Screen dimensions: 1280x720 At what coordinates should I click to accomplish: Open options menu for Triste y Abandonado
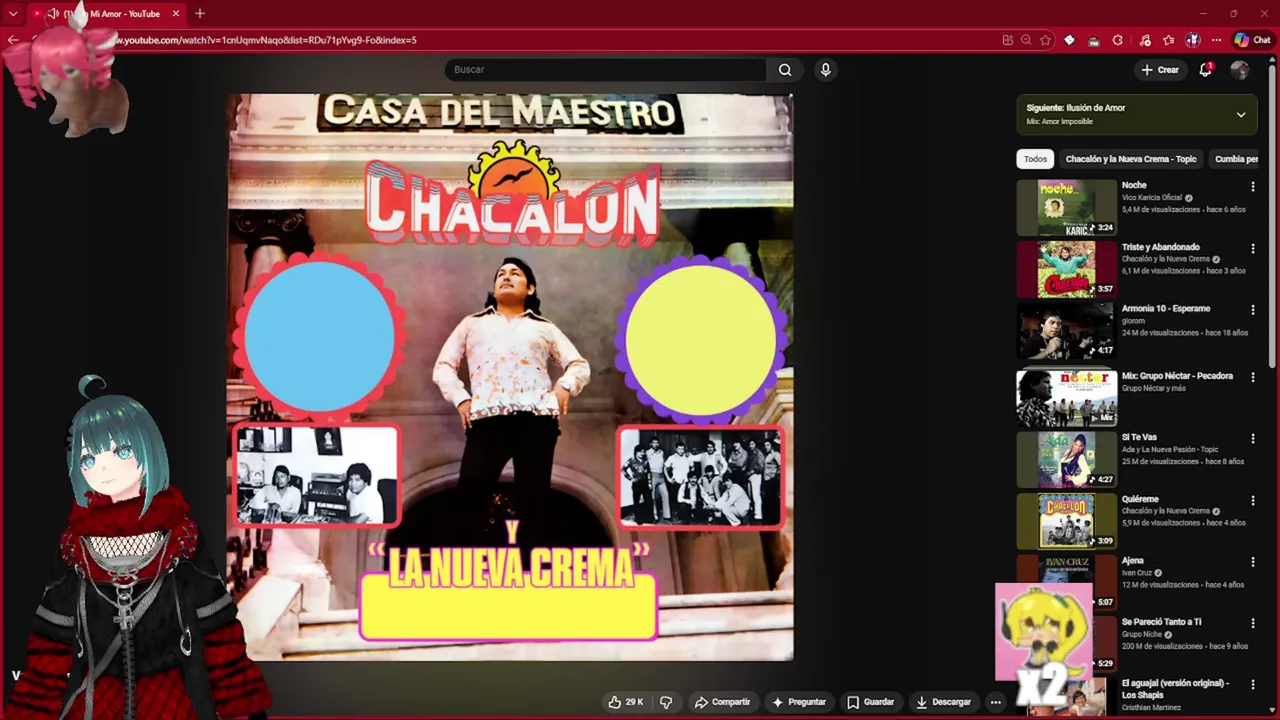coord(1252,248)
